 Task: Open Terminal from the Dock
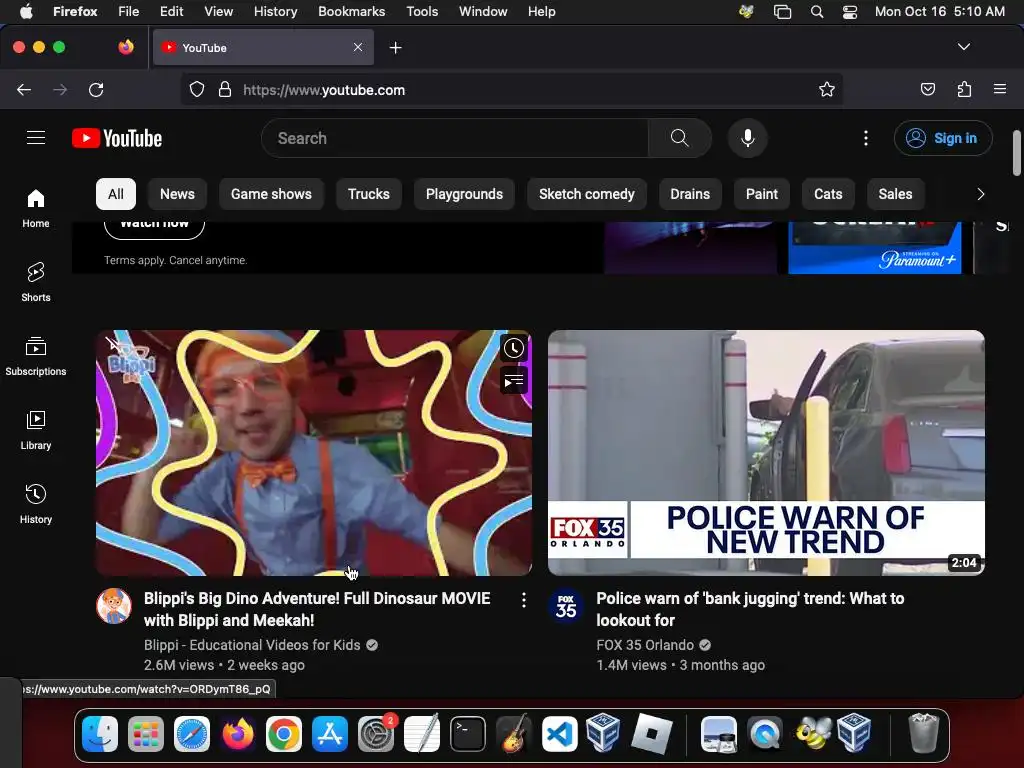click(468, 734)
